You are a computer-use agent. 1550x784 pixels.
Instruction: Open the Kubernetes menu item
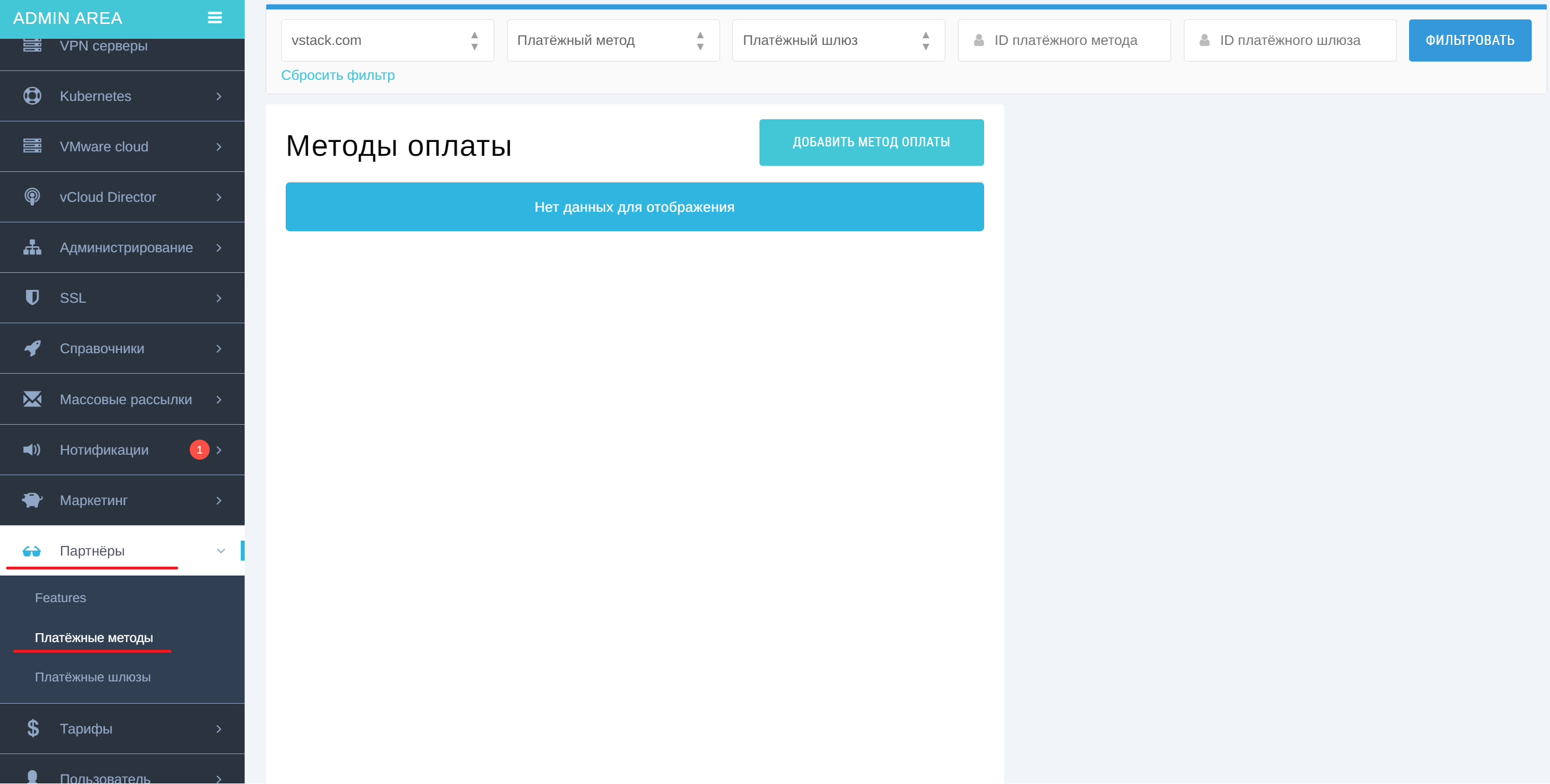pos(122,96)
